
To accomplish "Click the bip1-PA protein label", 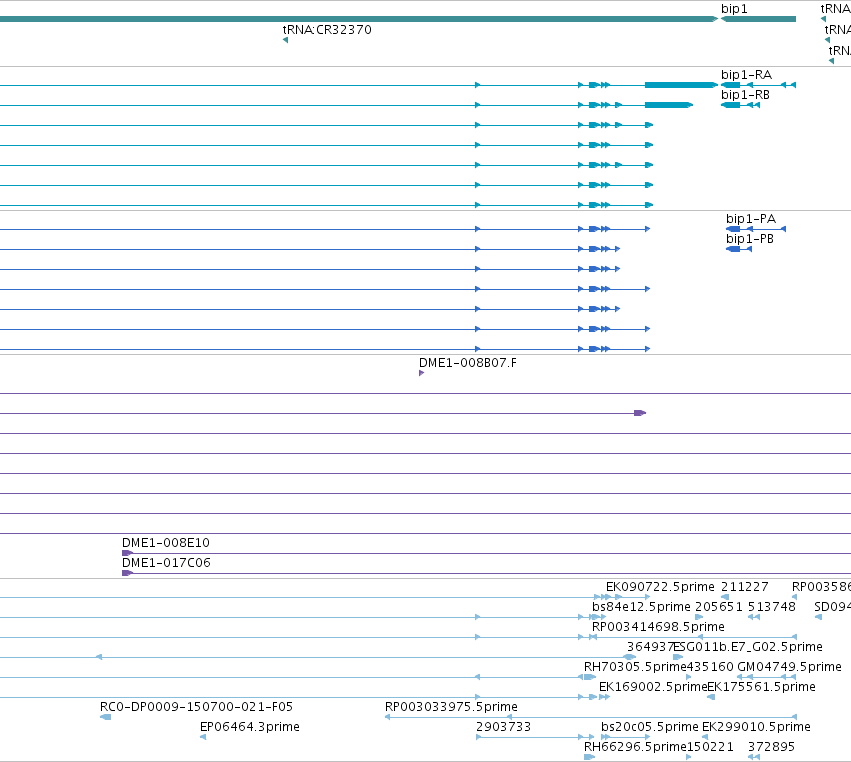I will (x=751, y=219).
